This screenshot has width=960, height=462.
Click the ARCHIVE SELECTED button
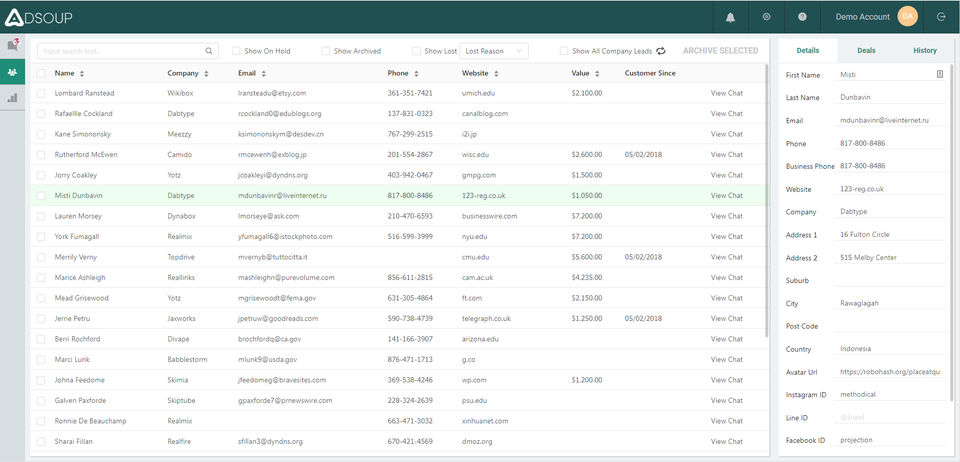tap(721, 51)
